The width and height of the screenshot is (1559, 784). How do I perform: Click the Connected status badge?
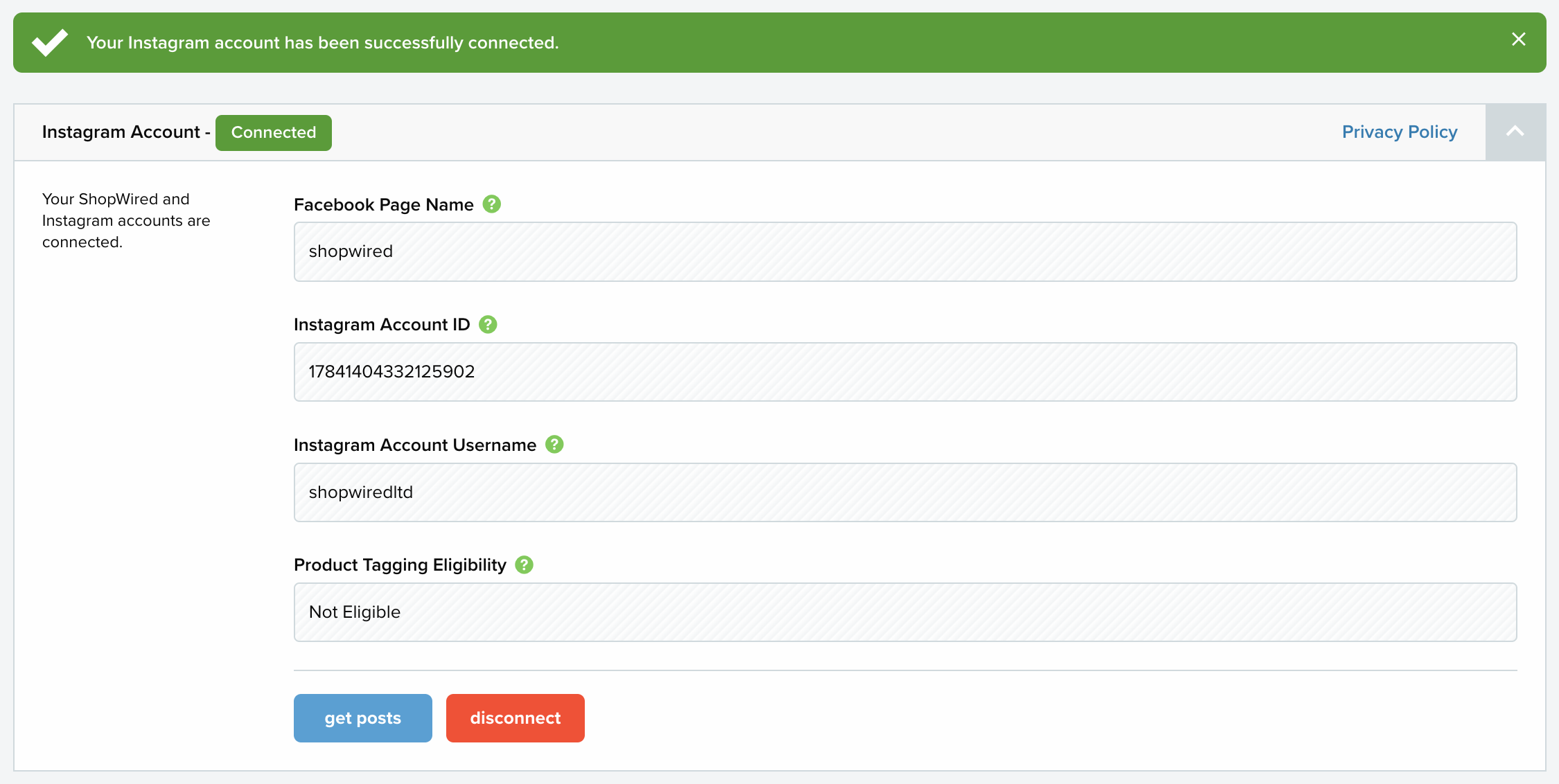pos(274,132)
